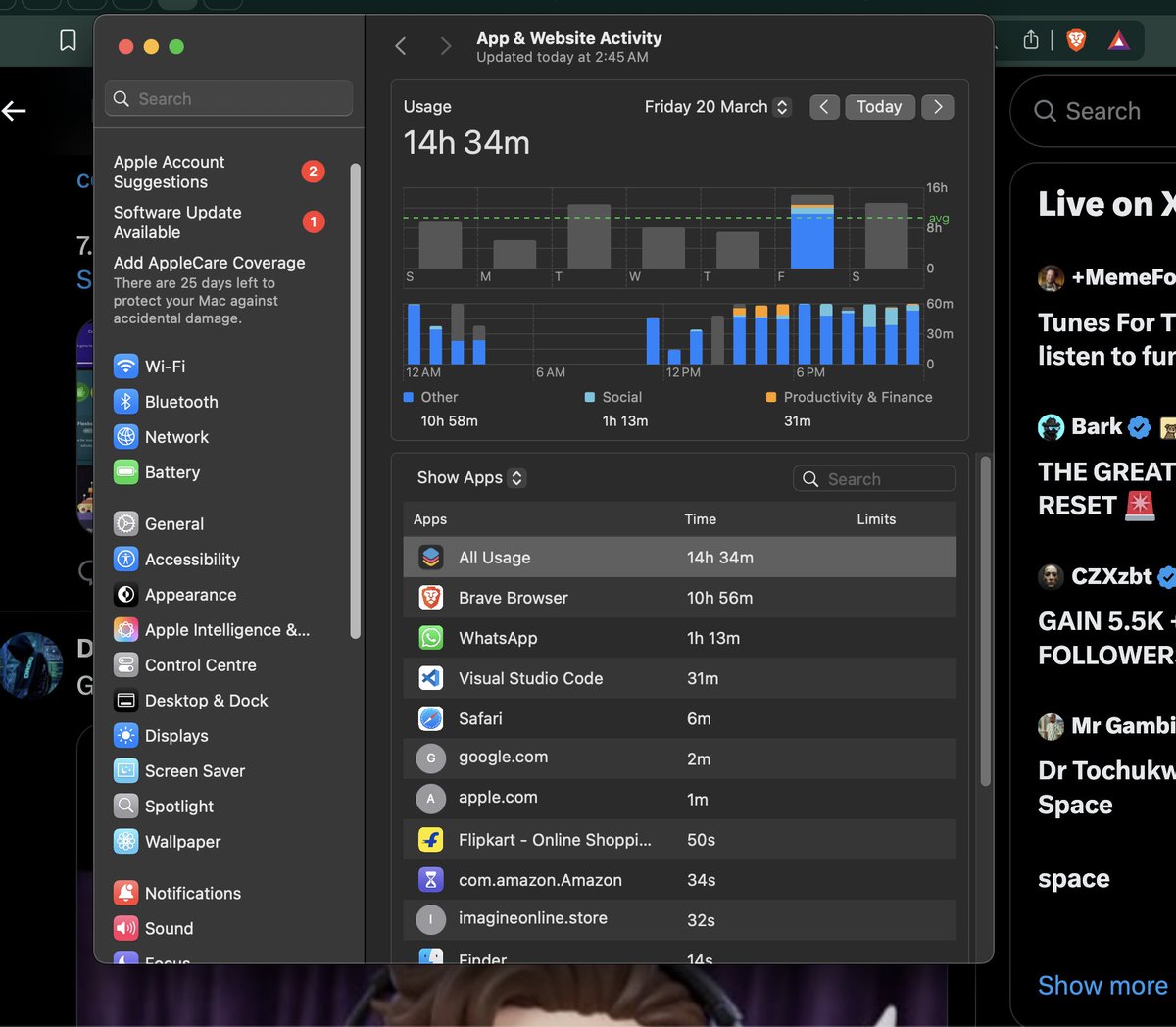Click the browser share icon in toolbar

coord(1031,40)
